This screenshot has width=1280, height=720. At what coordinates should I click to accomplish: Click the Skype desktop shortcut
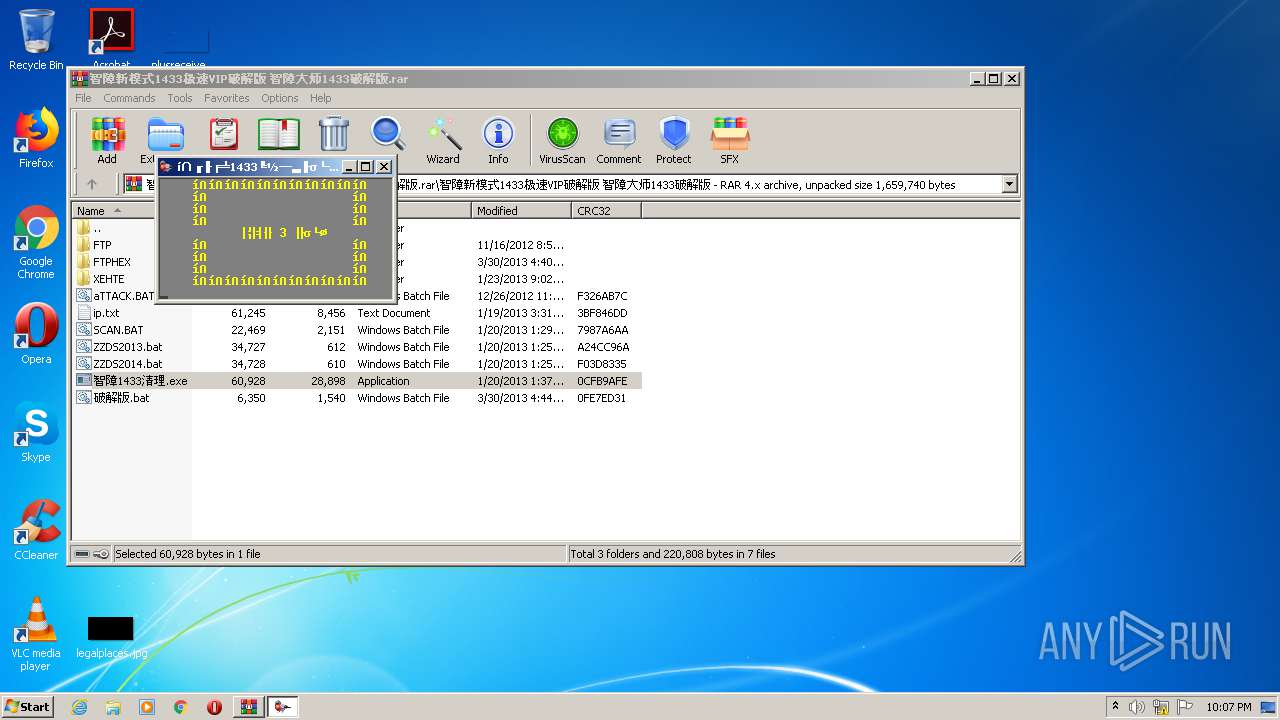coord(36,432)
